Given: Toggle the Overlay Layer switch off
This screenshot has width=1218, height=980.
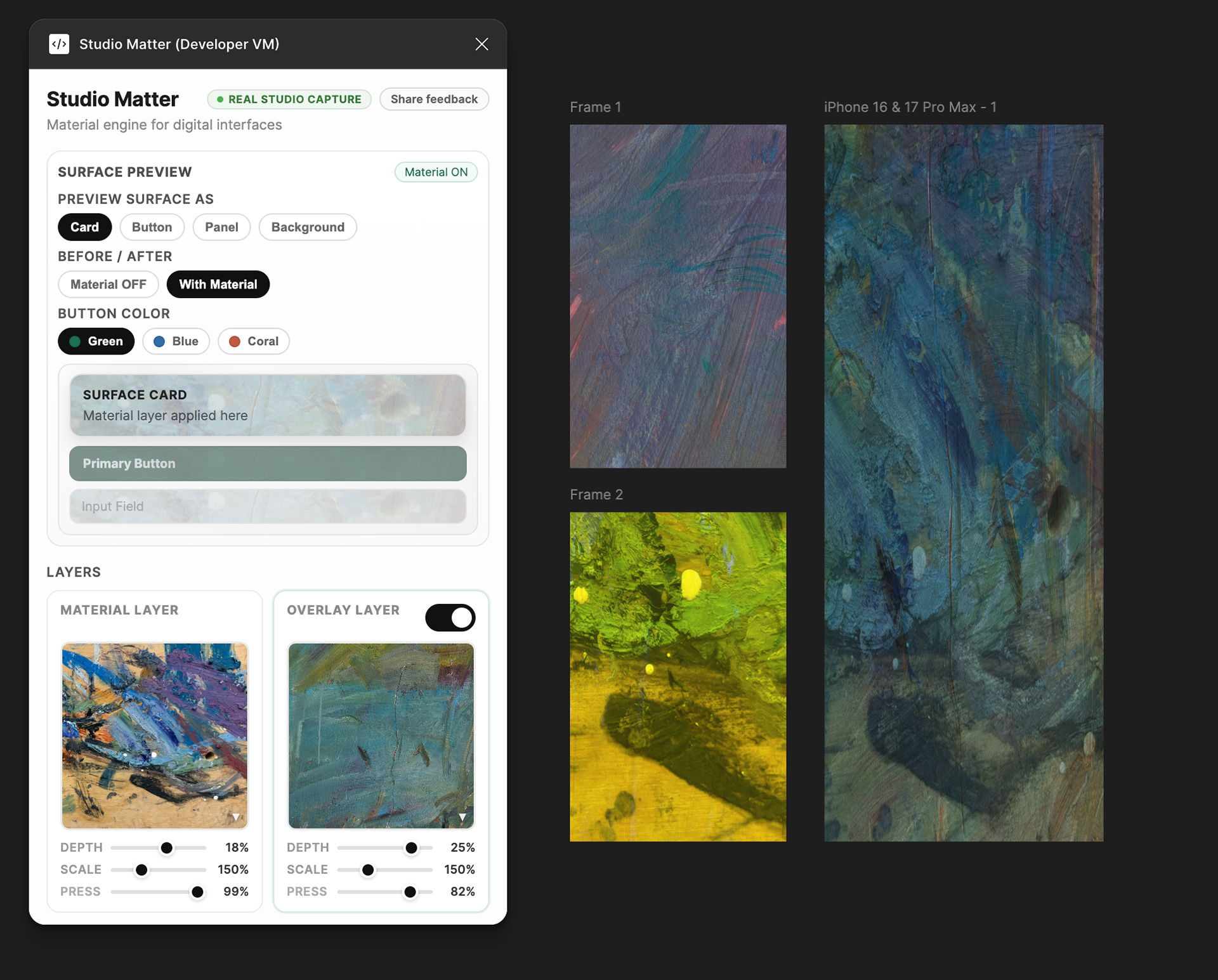Looking at the screenshot, I should 450,617.
